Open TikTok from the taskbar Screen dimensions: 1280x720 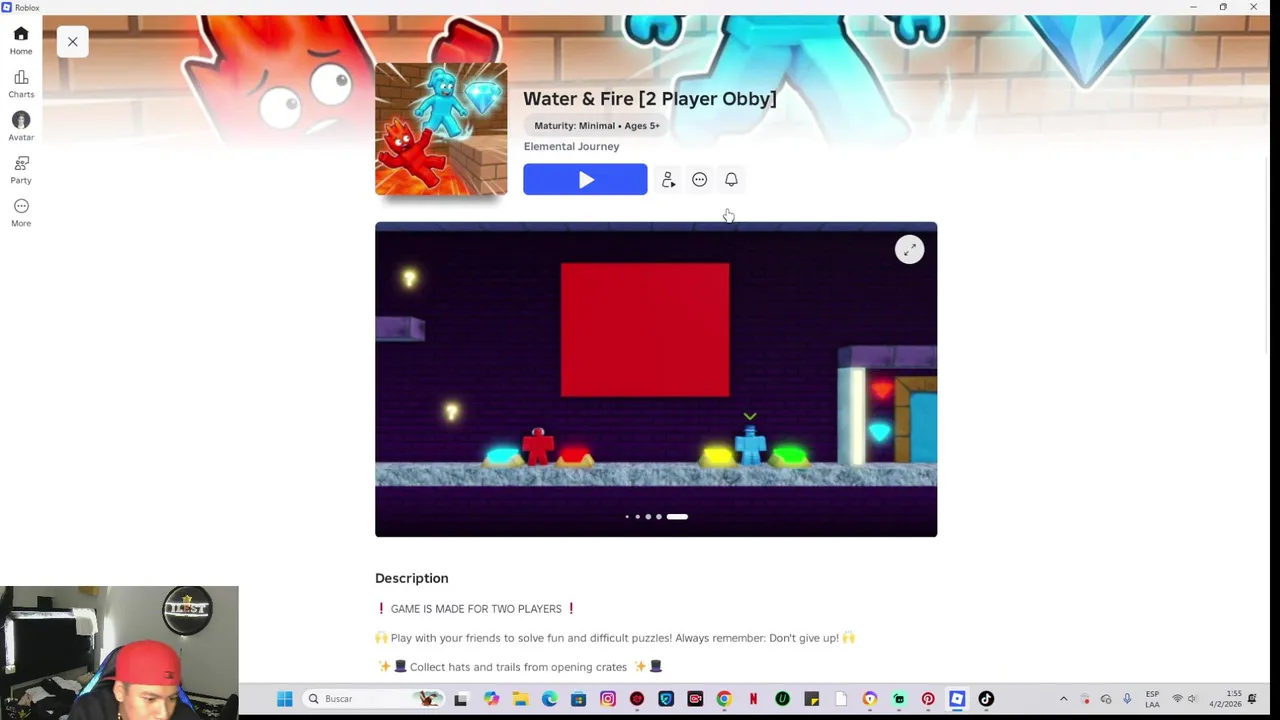(x=986, y=699)
